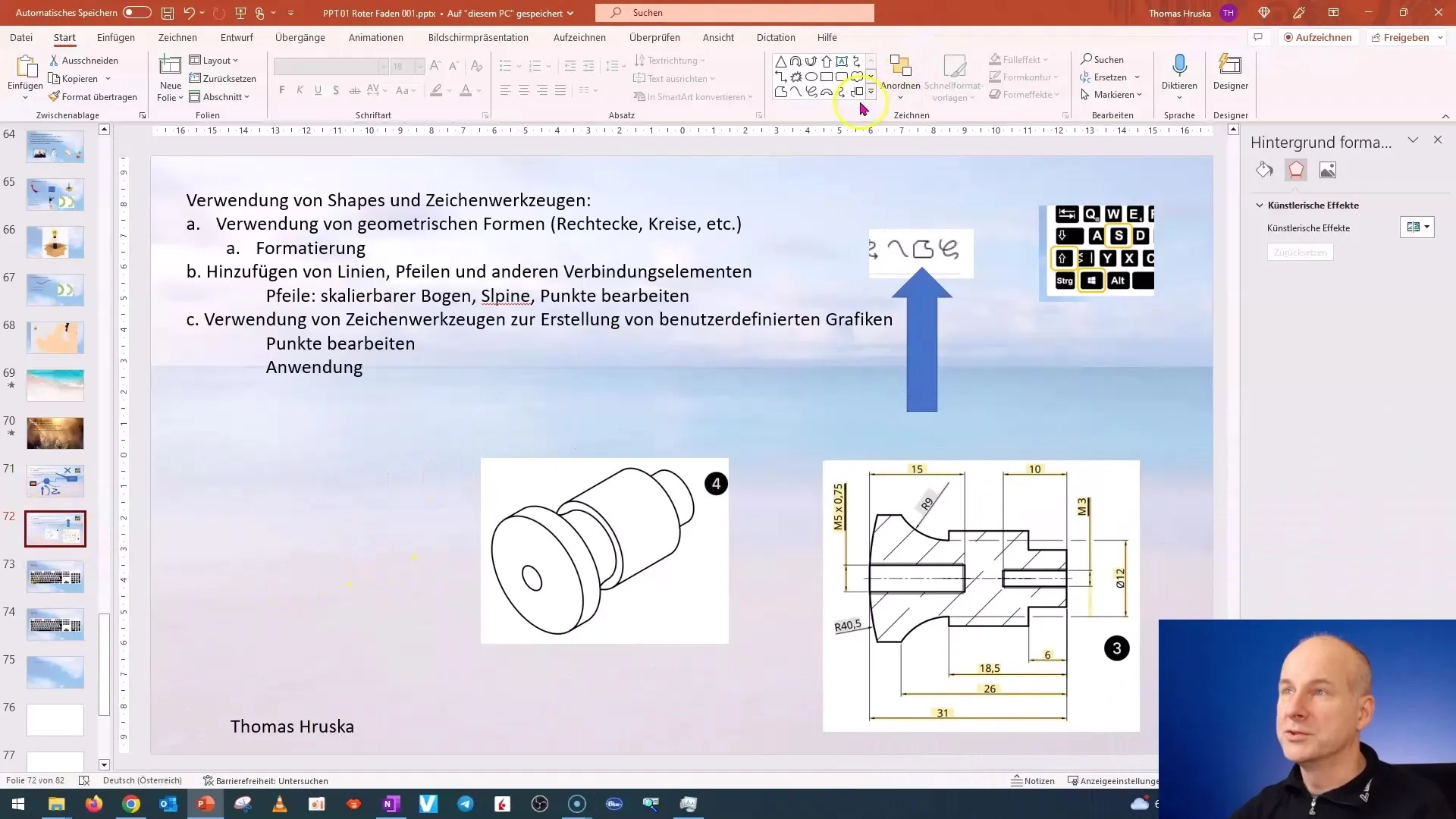Click the color swatch in Künstlerische Effekte
This screenshot has height=819, width=1456.
click(x=1413, y=228)
